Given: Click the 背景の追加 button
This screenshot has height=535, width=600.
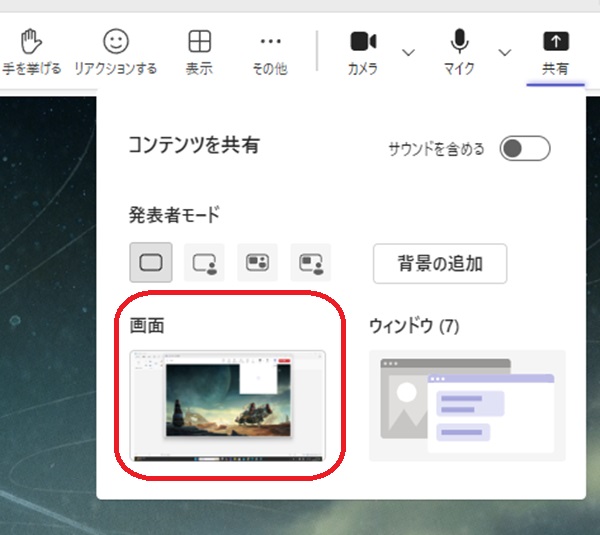Looking at the screenshot, I should (x=440, y=264).
